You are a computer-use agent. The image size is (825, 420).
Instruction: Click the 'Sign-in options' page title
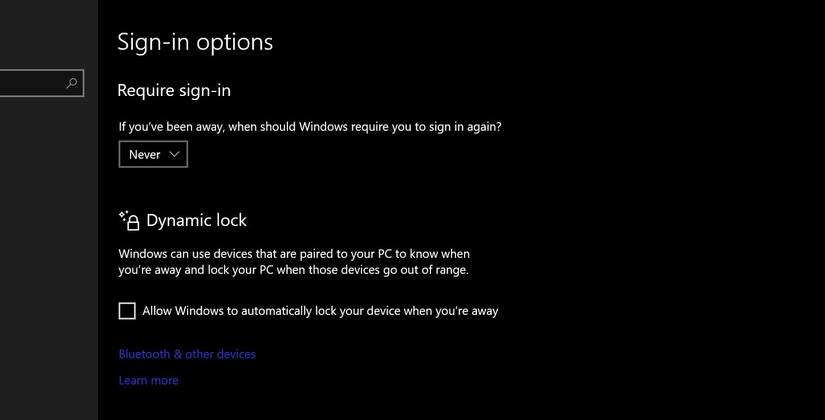coord(195,42)
